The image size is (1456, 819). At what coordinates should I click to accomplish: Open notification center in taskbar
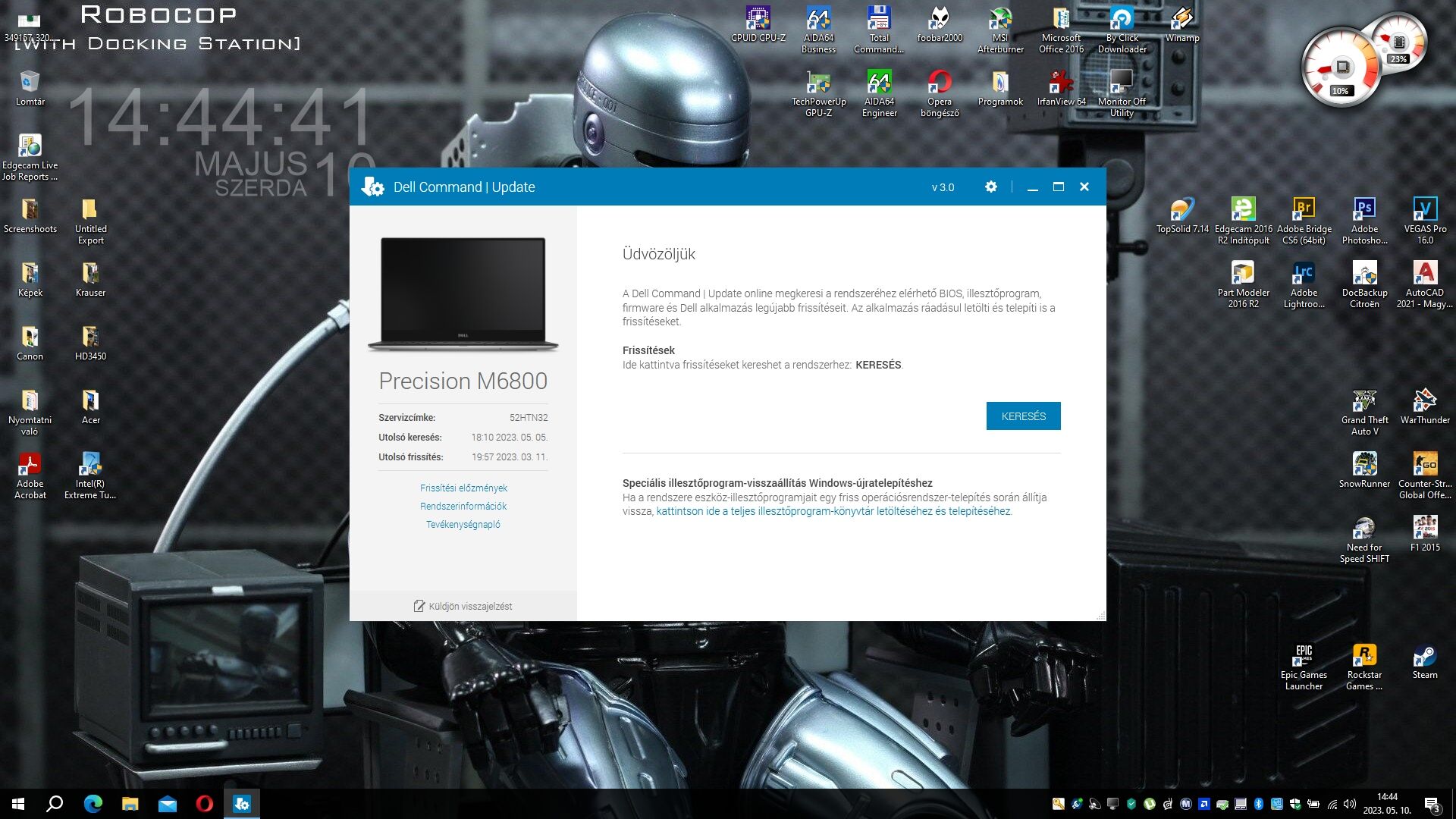(1432, 804)
